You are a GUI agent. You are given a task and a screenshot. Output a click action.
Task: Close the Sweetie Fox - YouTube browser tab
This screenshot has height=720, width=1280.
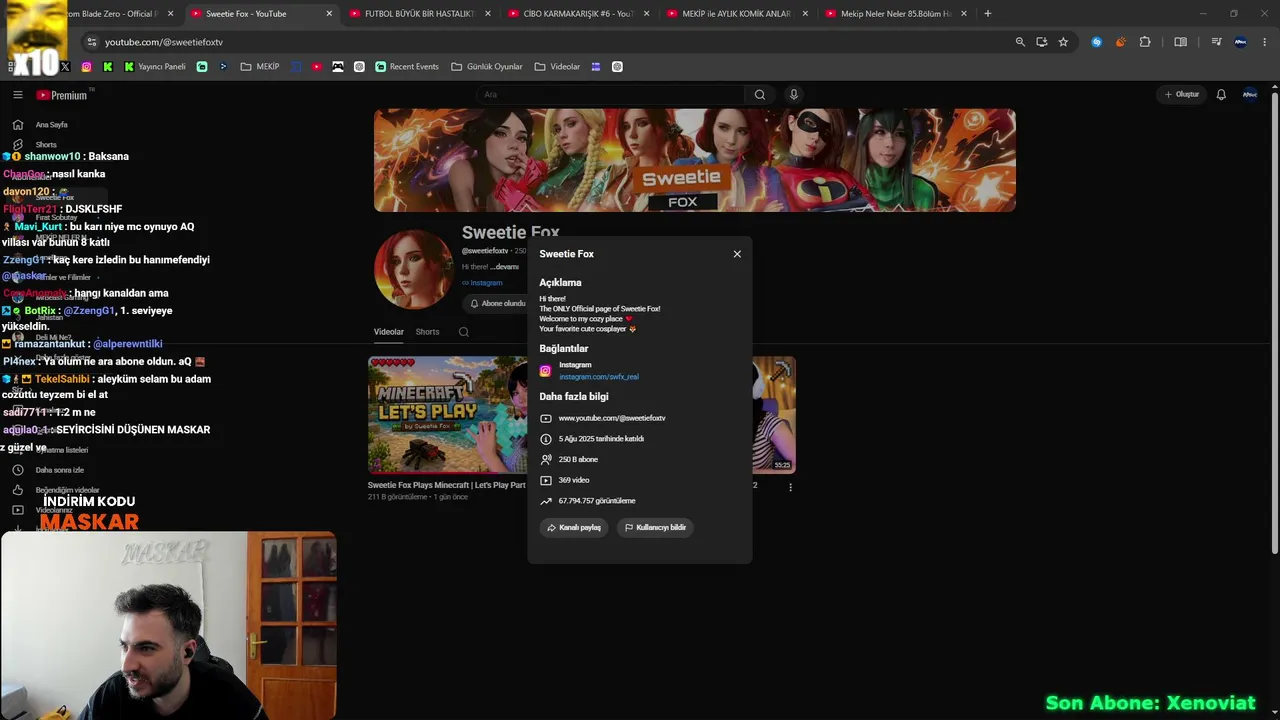pyautogui.click(x=329, y=14)
